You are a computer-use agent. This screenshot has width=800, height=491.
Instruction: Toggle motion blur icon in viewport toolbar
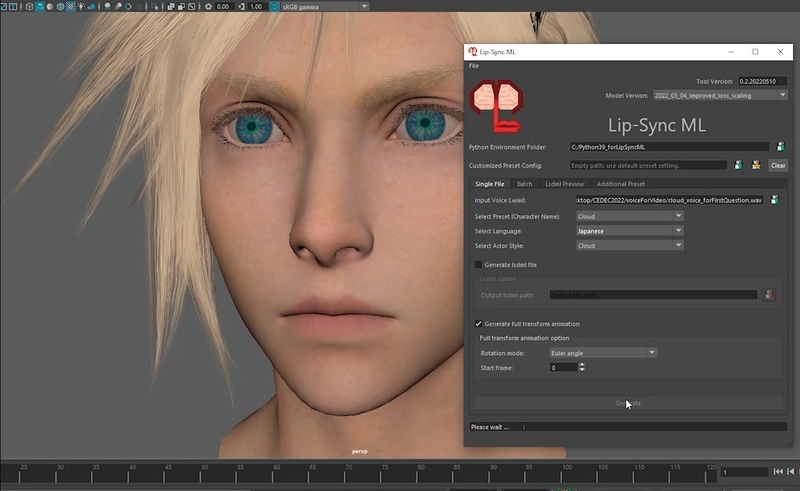[x=118, y=7]
